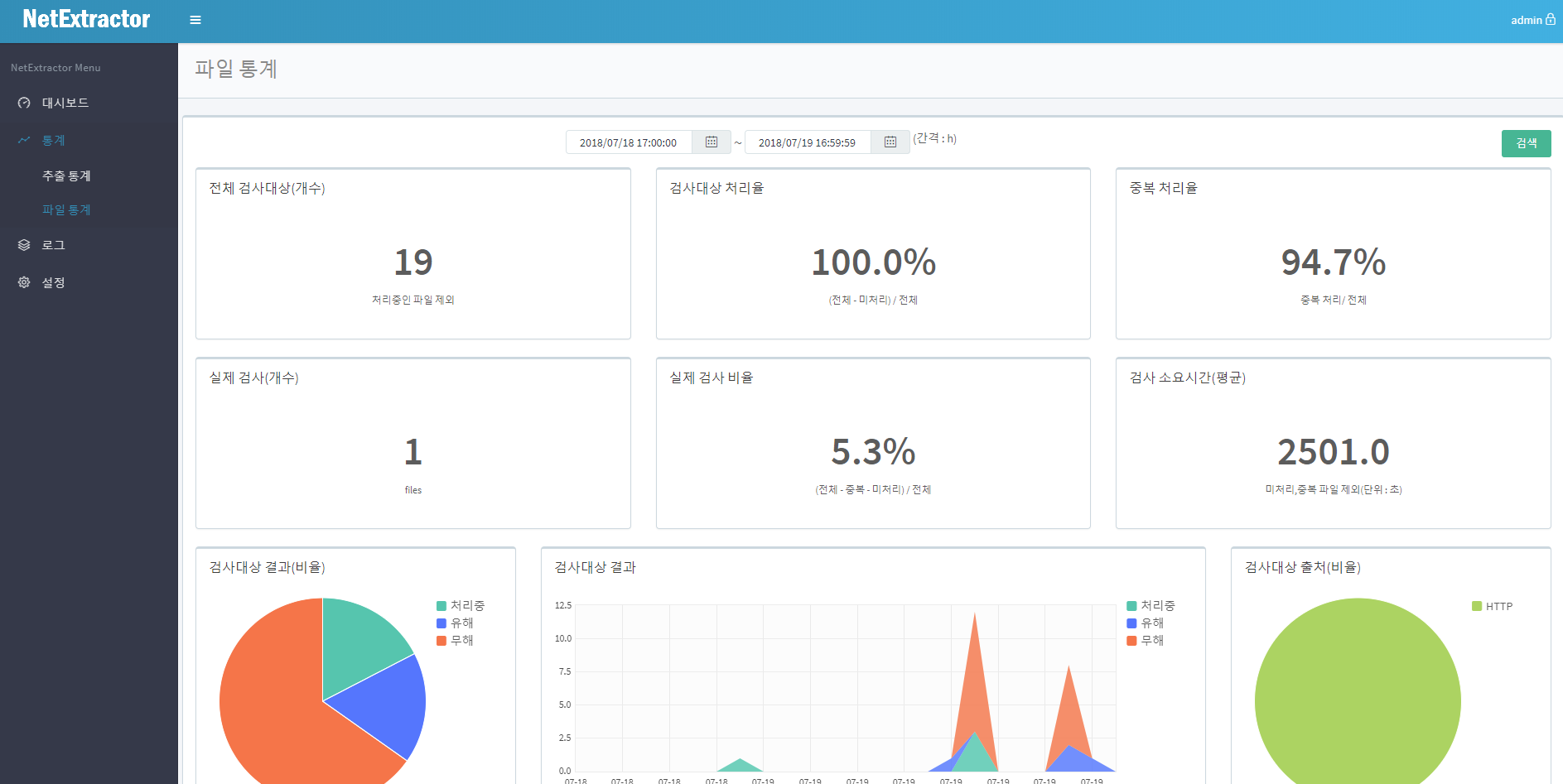This screenshot has width=1563, height=784.
Task: Toggle 무해 legend in area chart
Action: click(x=1146, y=641)
